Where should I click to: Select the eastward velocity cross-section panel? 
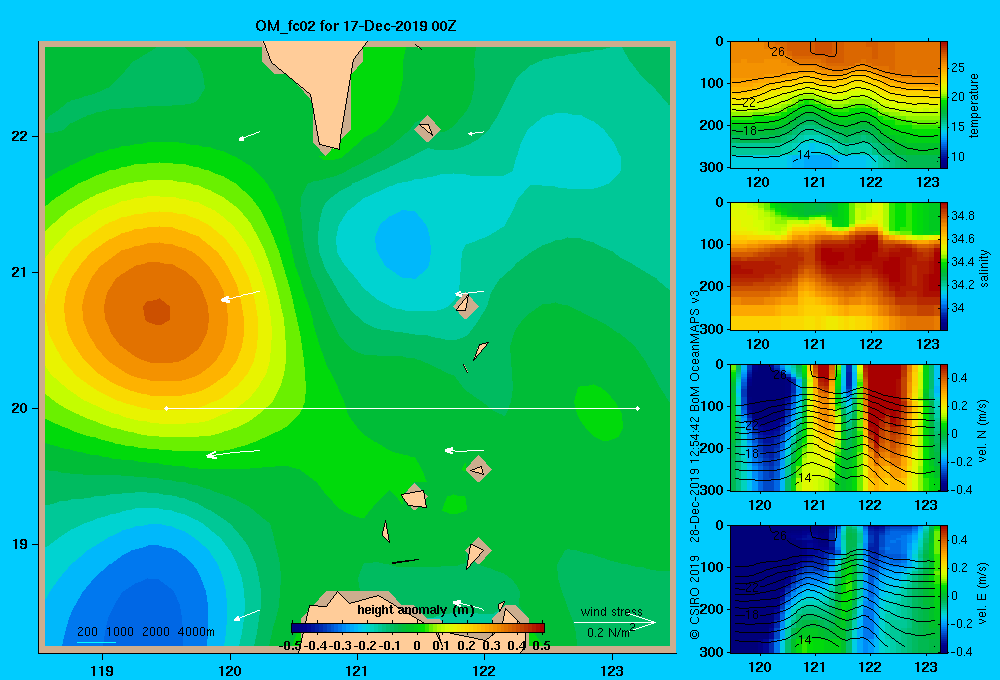point(834,589)
